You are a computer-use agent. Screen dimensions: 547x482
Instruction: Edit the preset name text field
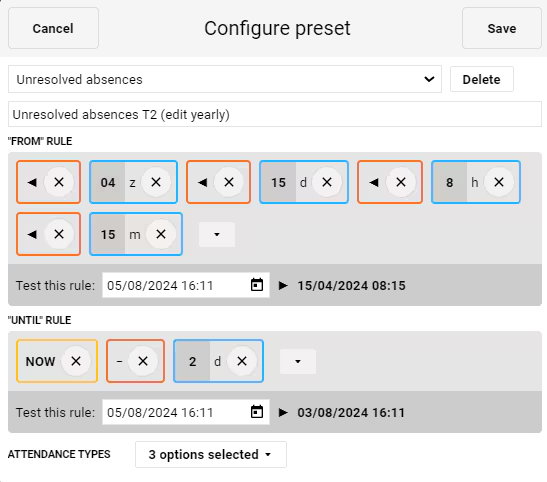275,114
